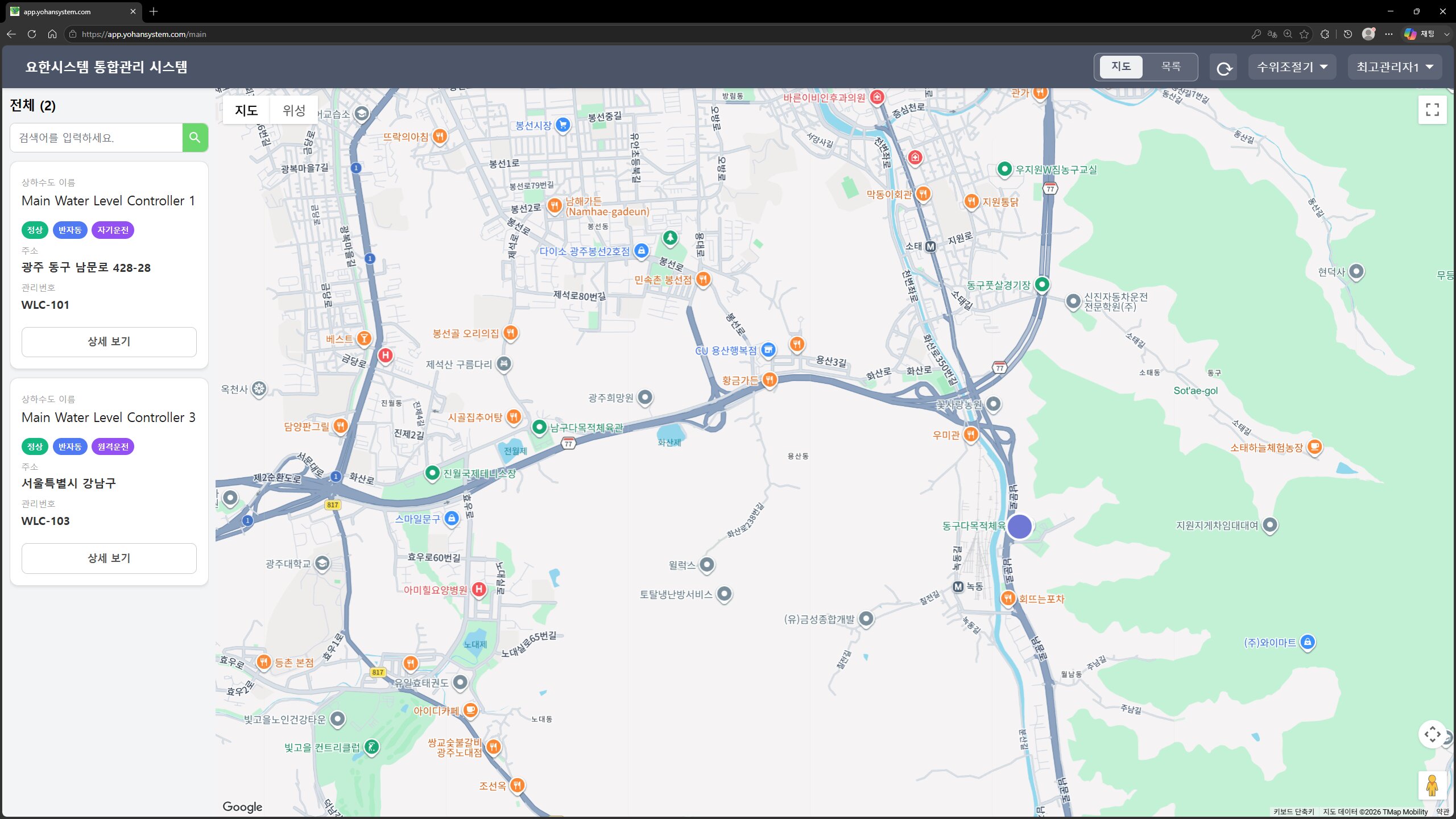The image size is (1456, 819).
Task: Click the green search magnifier button
Action: [x=195, y=138]
